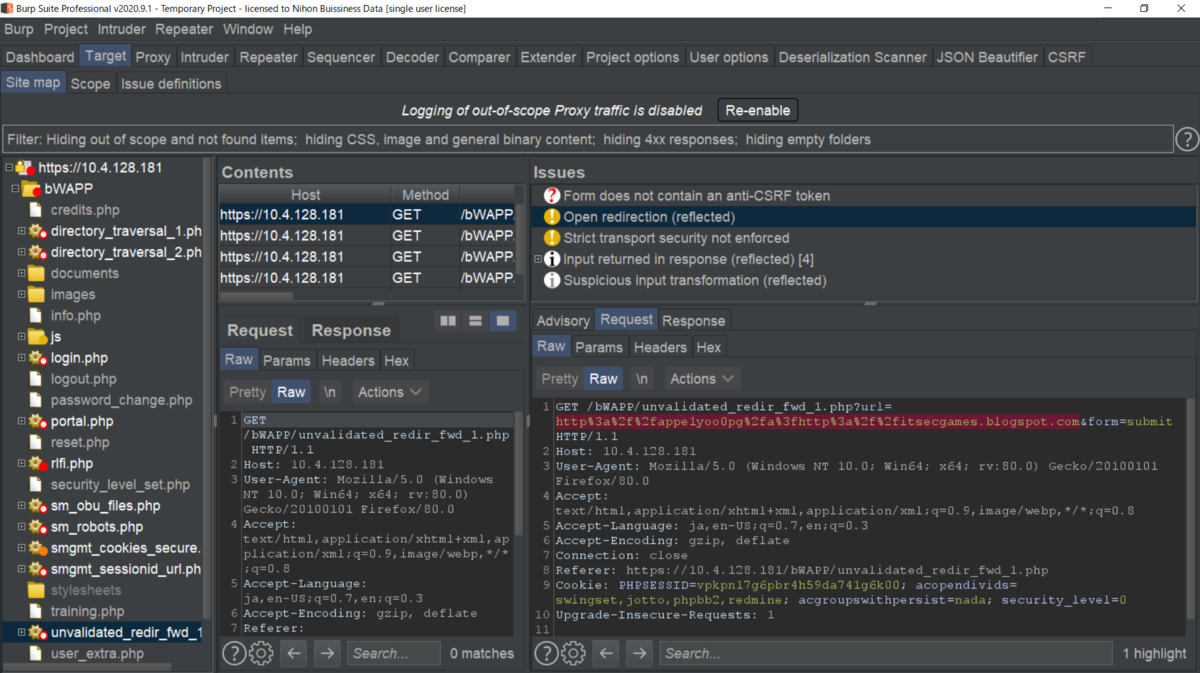1200x673 pixels.
Task: Collapse the bWAPP folder node
Action: point(16,189)
